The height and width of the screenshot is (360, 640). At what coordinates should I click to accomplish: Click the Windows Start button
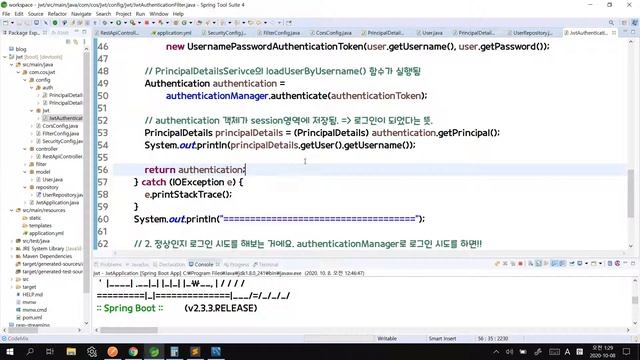tap(9, 351)
